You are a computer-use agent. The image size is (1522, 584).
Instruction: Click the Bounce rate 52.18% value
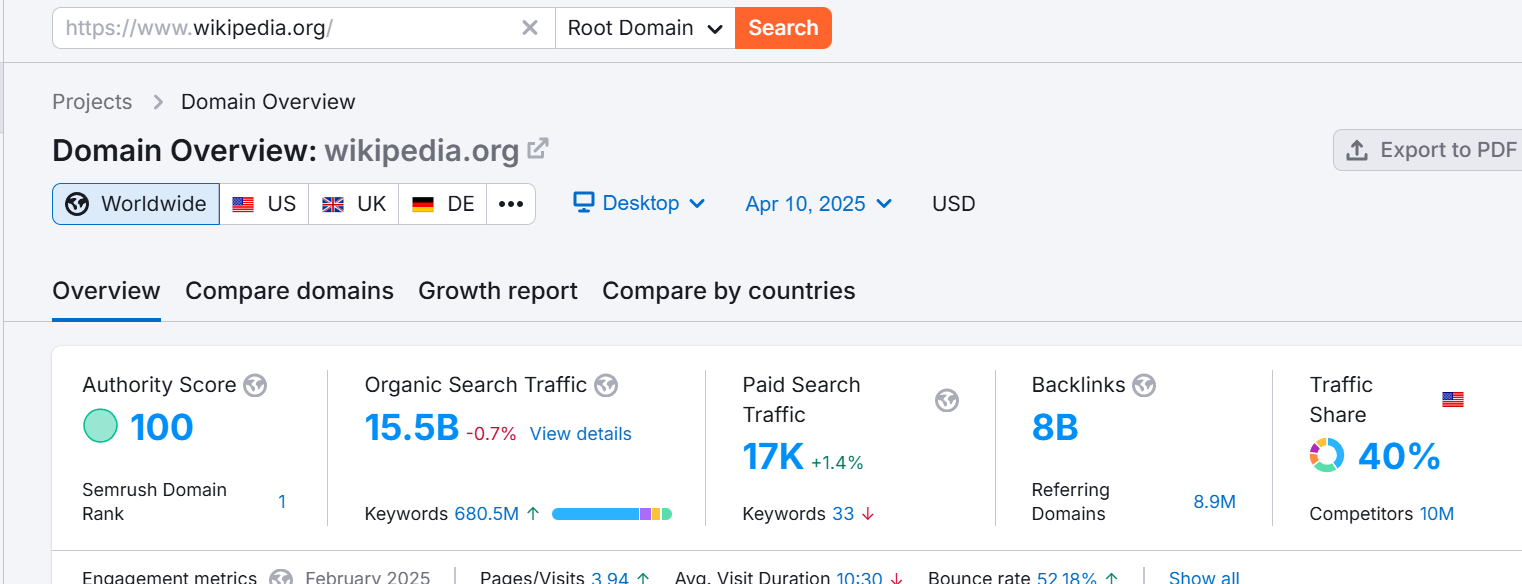click(1066, 578)
